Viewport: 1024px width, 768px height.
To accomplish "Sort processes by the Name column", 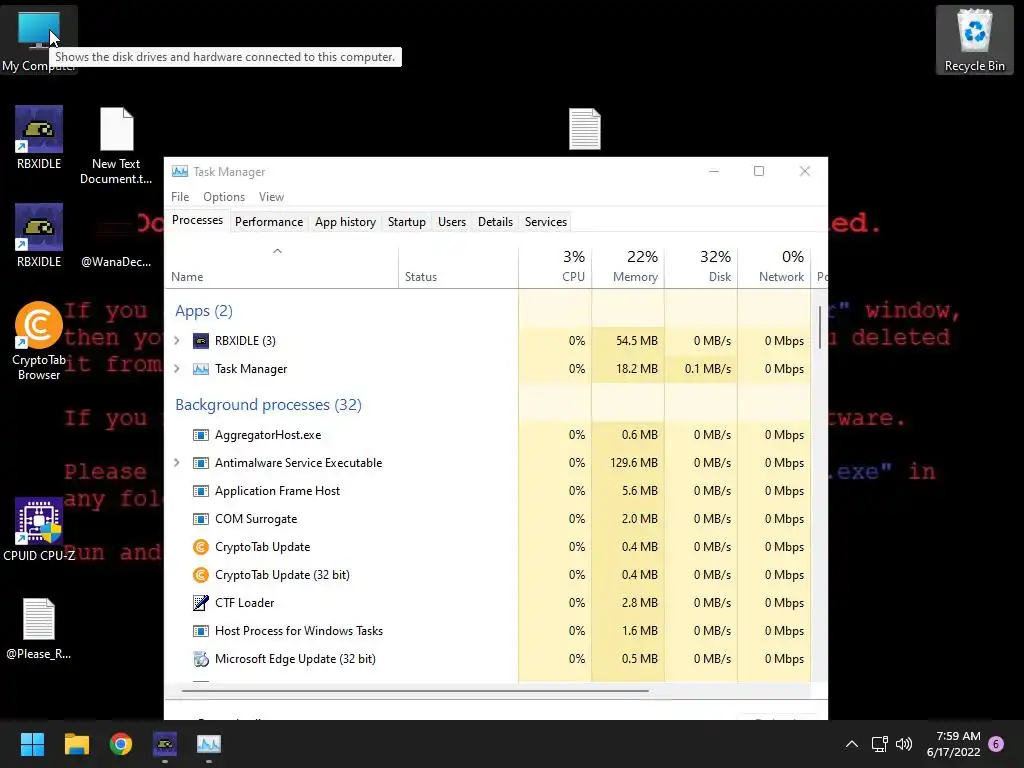I will point(281,268).
